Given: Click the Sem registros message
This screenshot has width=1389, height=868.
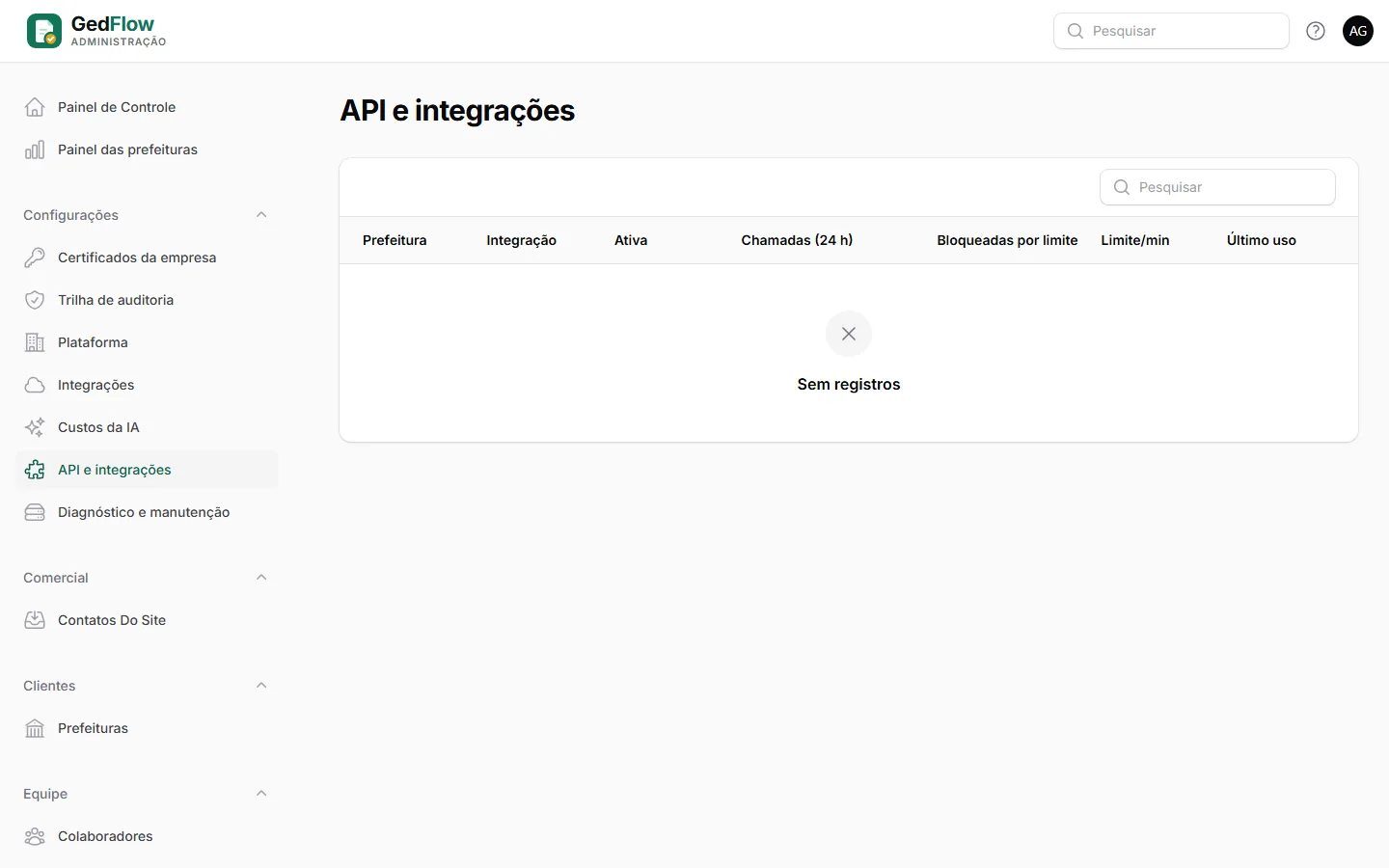Looking at the screenshot, I should pos(849,384).
